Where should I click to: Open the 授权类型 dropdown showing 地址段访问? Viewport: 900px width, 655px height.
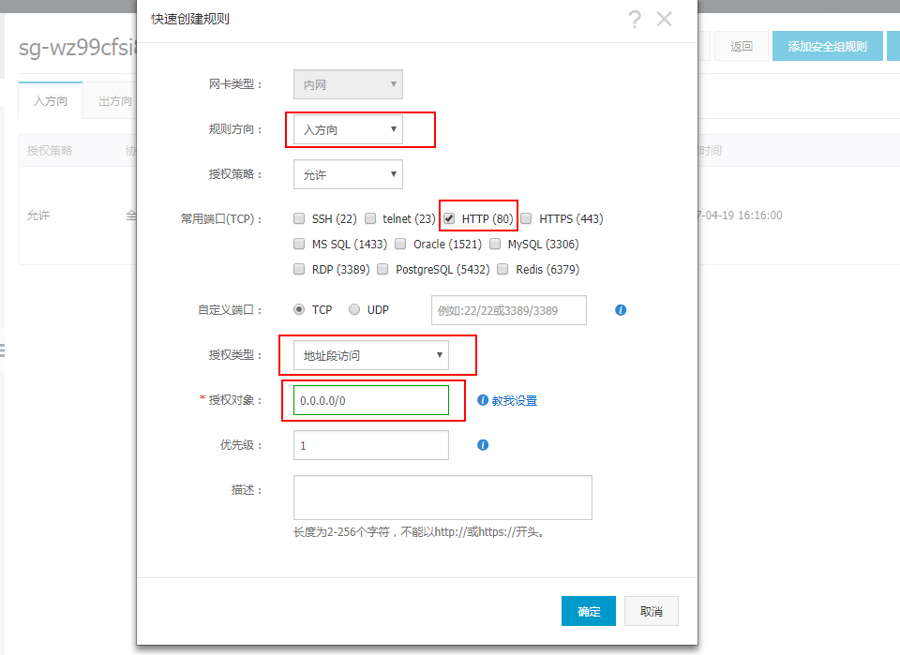[371, 355]
